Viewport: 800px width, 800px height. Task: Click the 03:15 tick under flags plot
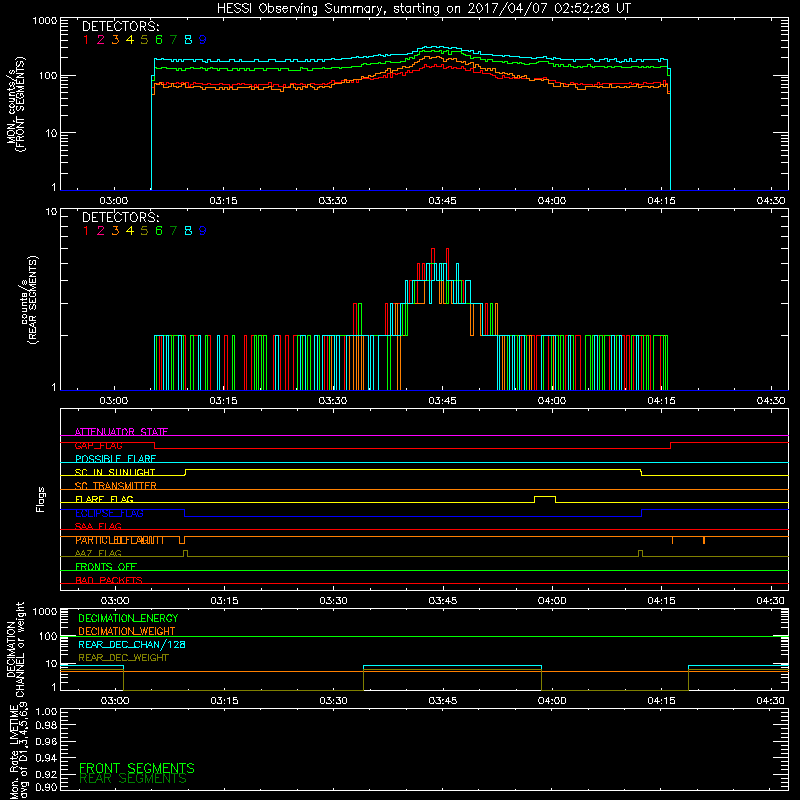224,601
